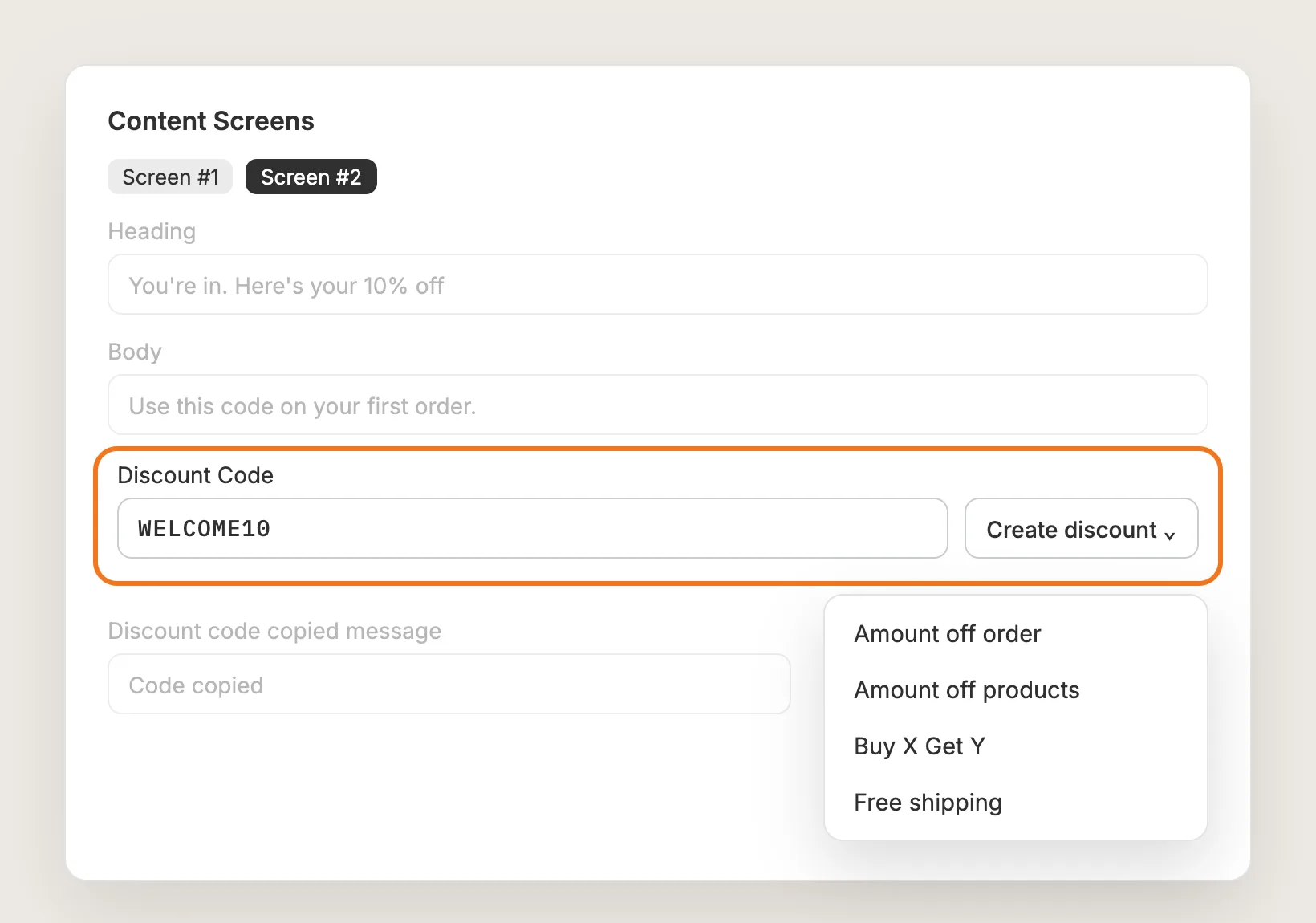The height and width of the screenshot is (923, 1316).
Task: Click the Discount Code label
Action: tap(196, 475)
